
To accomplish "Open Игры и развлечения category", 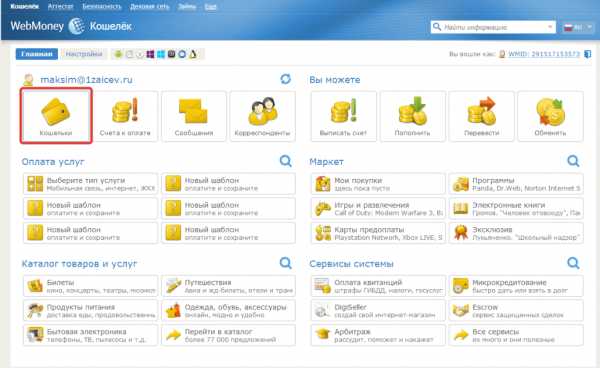I will pyautogui.click(x=378, y=208).
